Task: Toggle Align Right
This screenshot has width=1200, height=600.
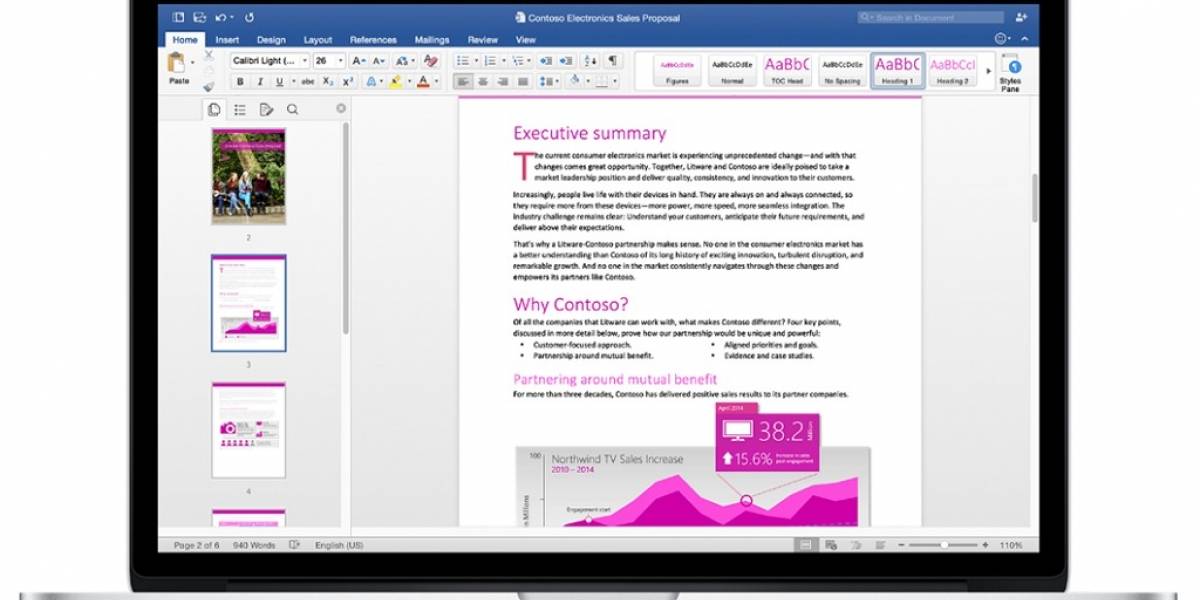Action: (x=502, y=82)
